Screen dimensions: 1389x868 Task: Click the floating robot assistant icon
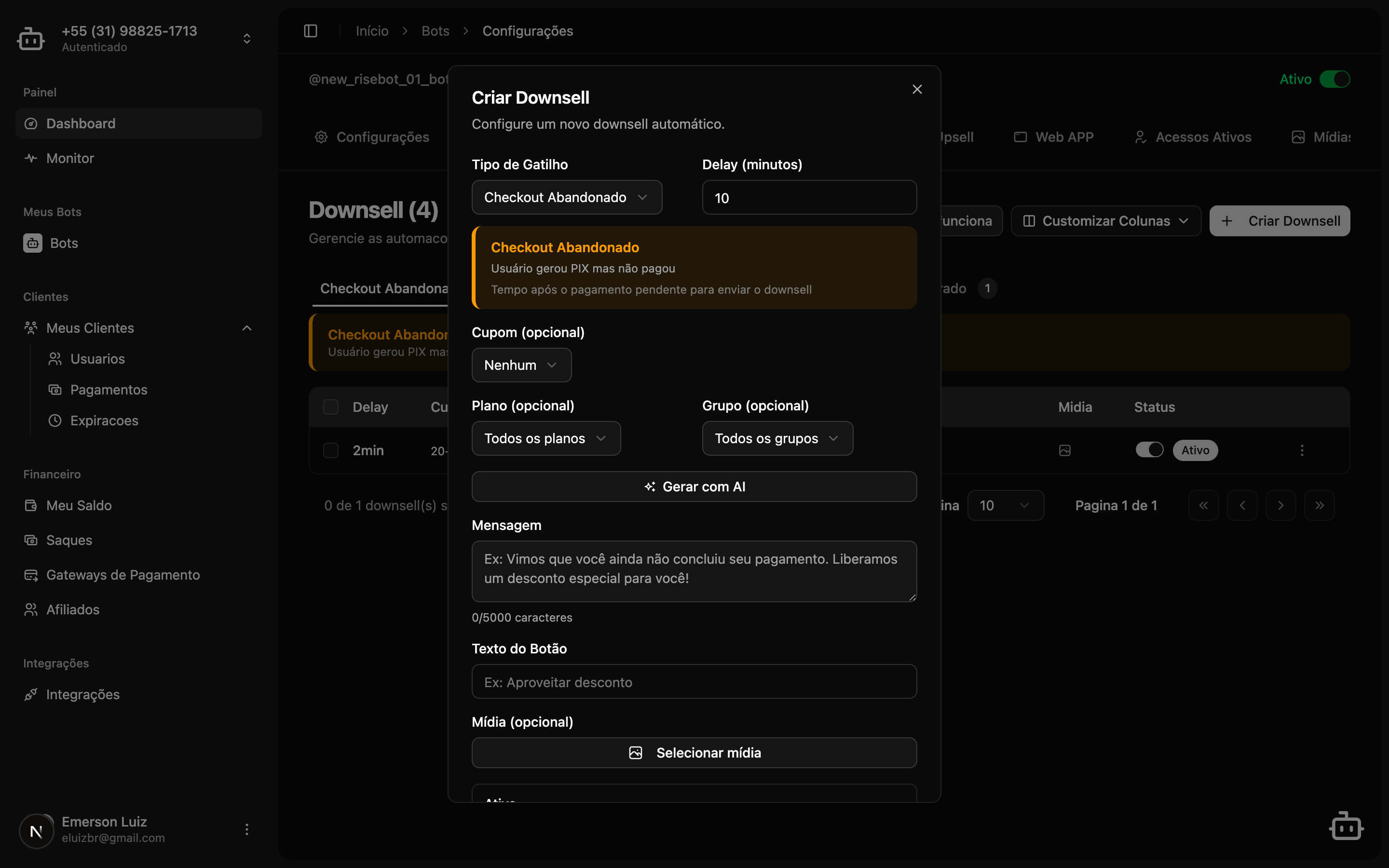click(x=1346, y=826)
